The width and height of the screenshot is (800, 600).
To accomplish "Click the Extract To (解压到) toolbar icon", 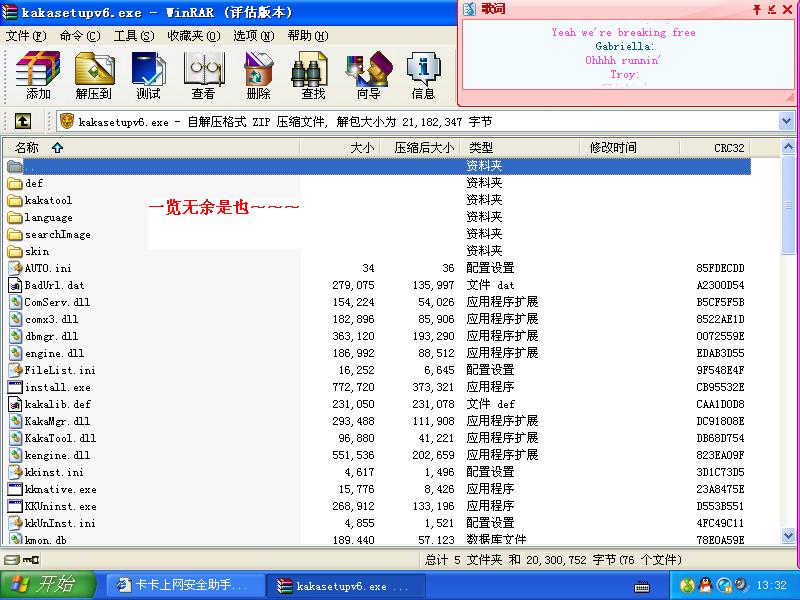I will (94, 76).
